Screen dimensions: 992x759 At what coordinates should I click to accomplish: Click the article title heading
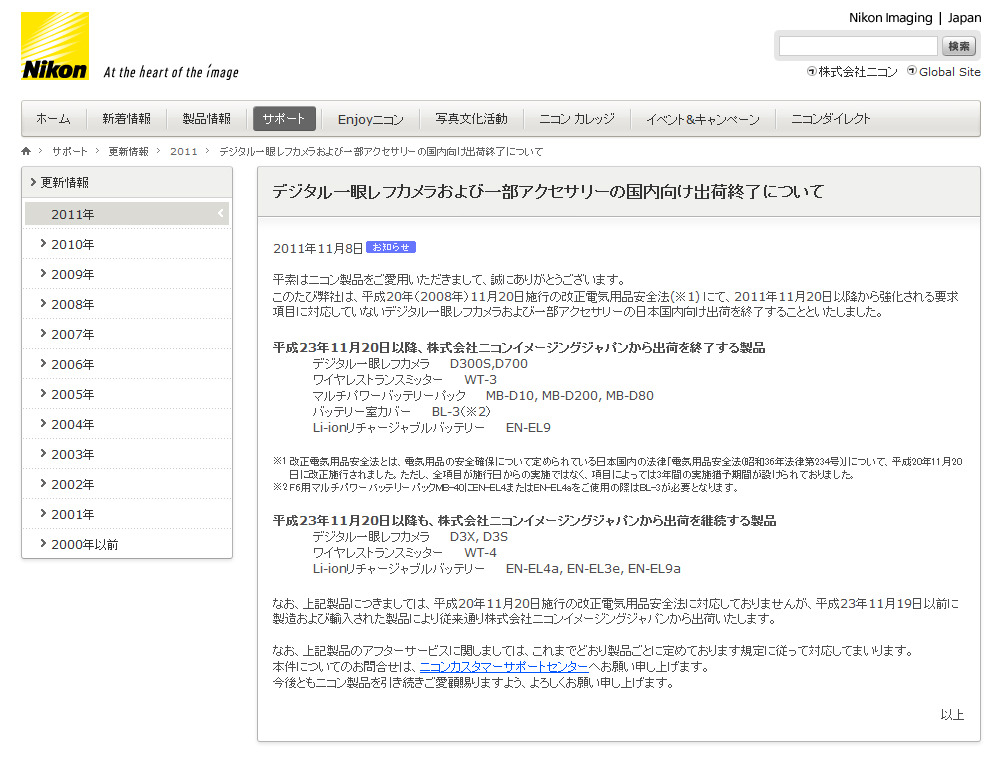pos(548,192)
